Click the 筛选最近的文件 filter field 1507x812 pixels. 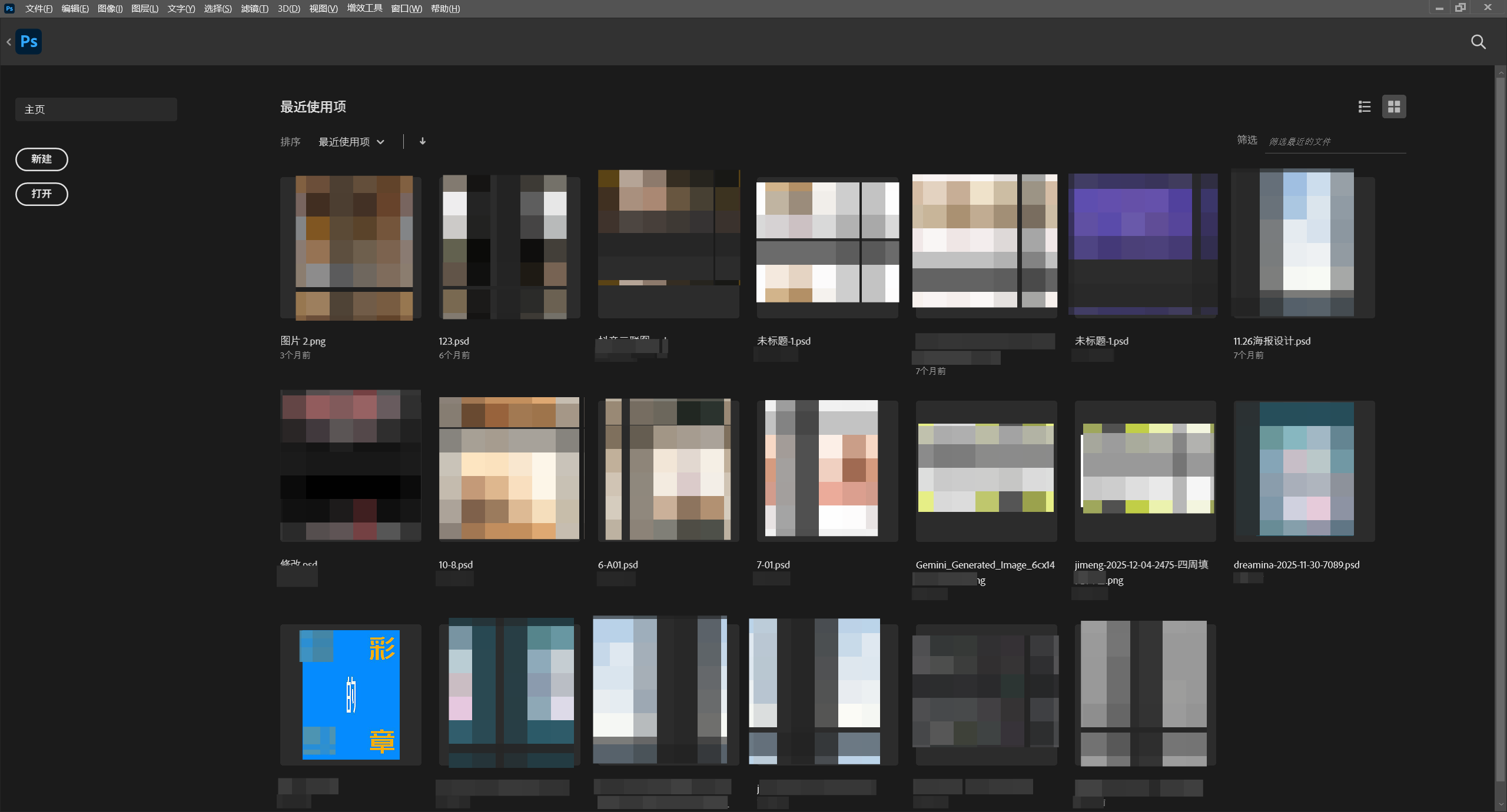click(1336, 142)
